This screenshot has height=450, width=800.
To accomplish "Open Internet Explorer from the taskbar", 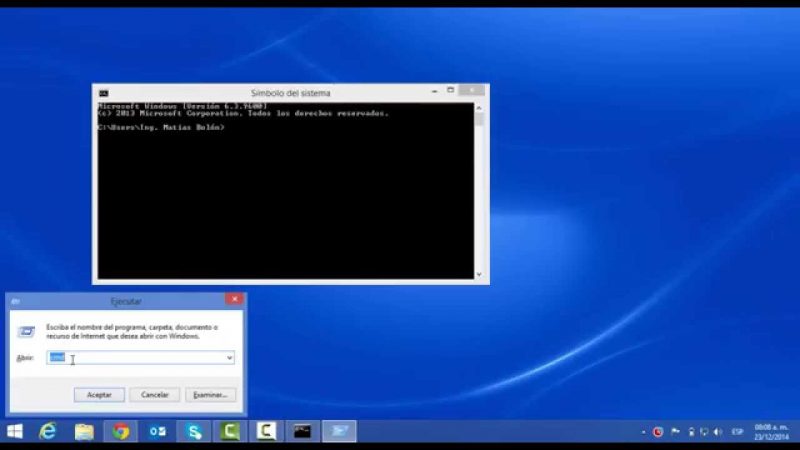I will pos(47,431).
